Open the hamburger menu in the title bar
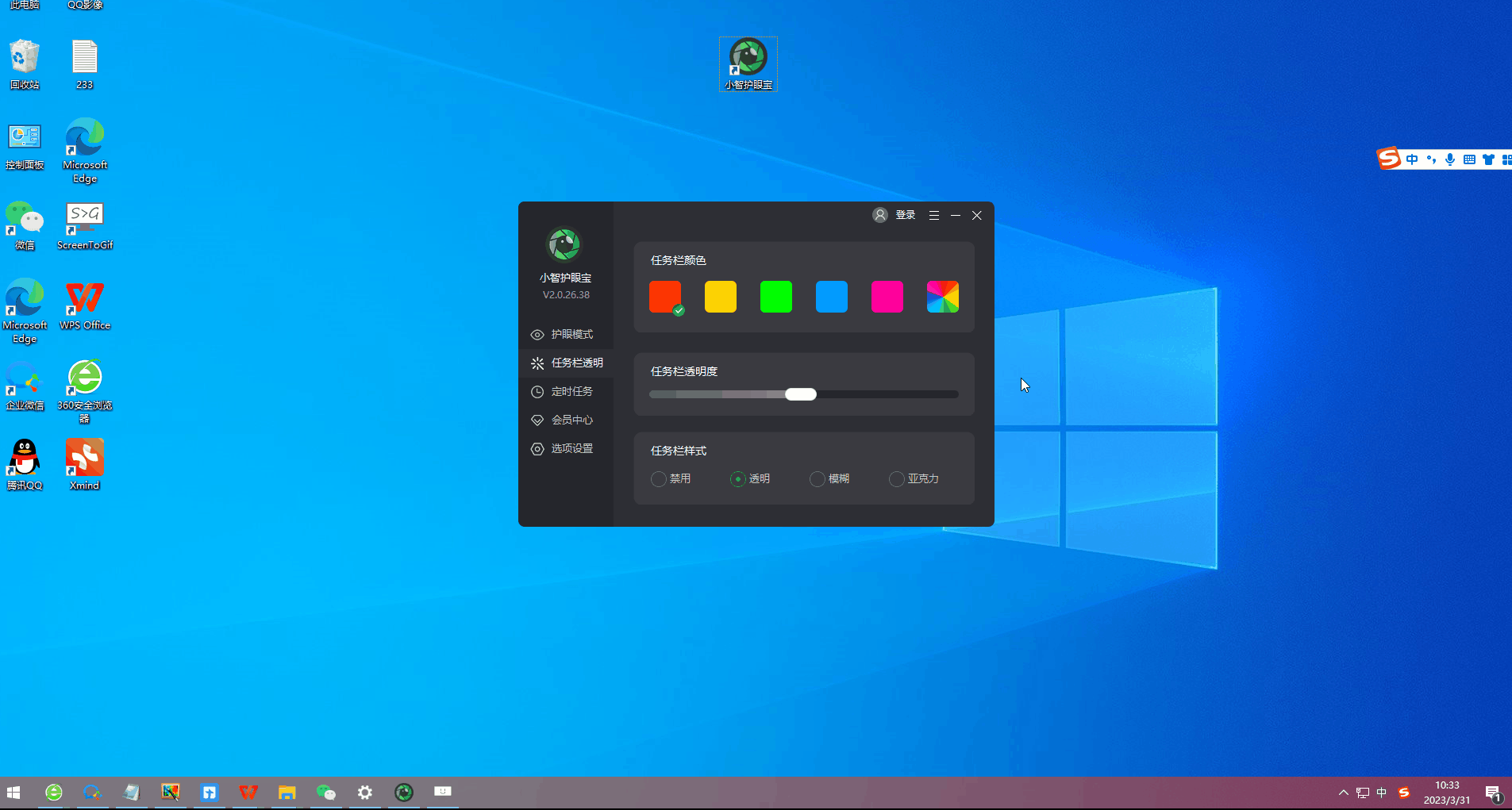This screenshot has height=810, width=1512. (x=934, y=215)
